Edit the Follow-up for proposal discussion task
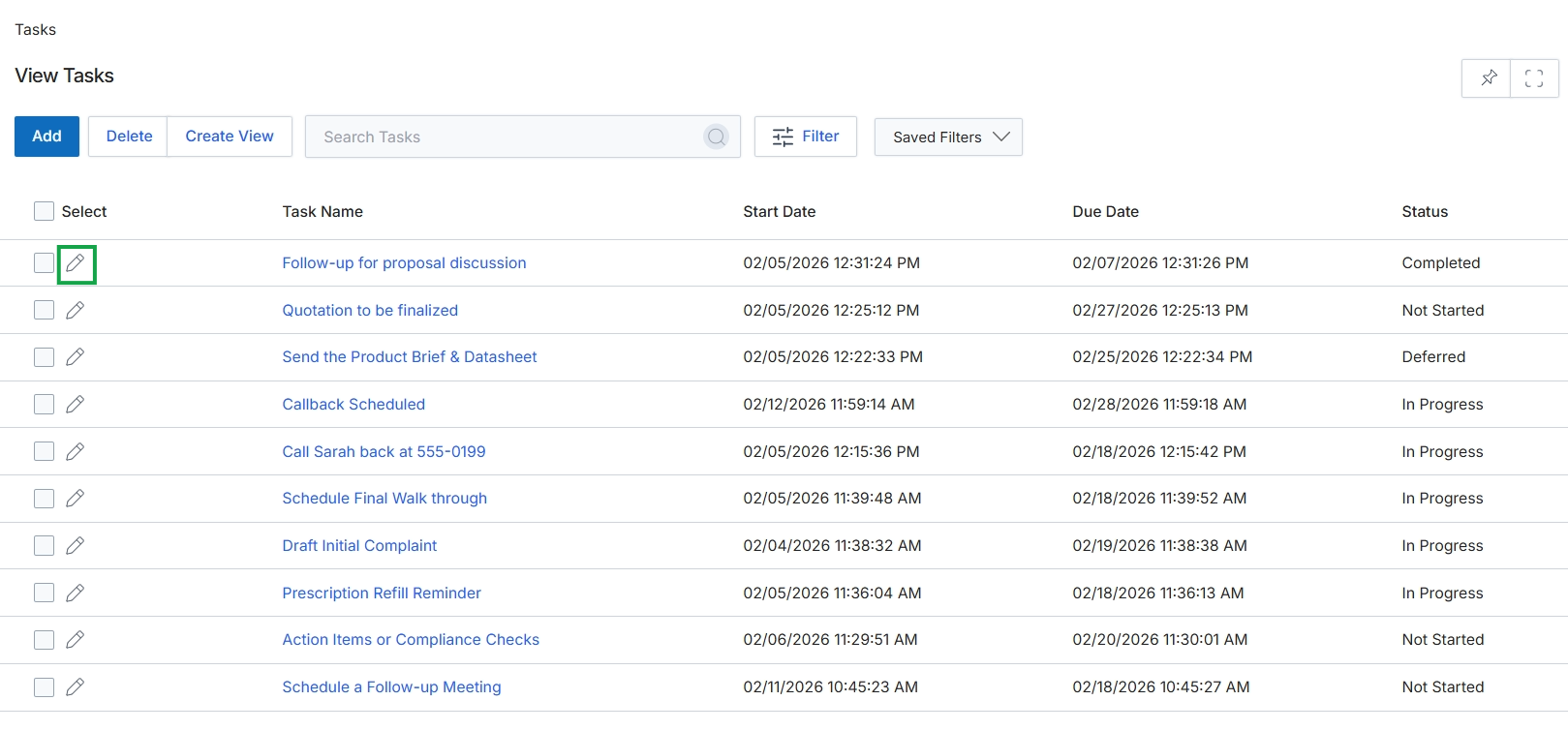Viewport: 1568px width, 731px height. (x=76, y=263)
